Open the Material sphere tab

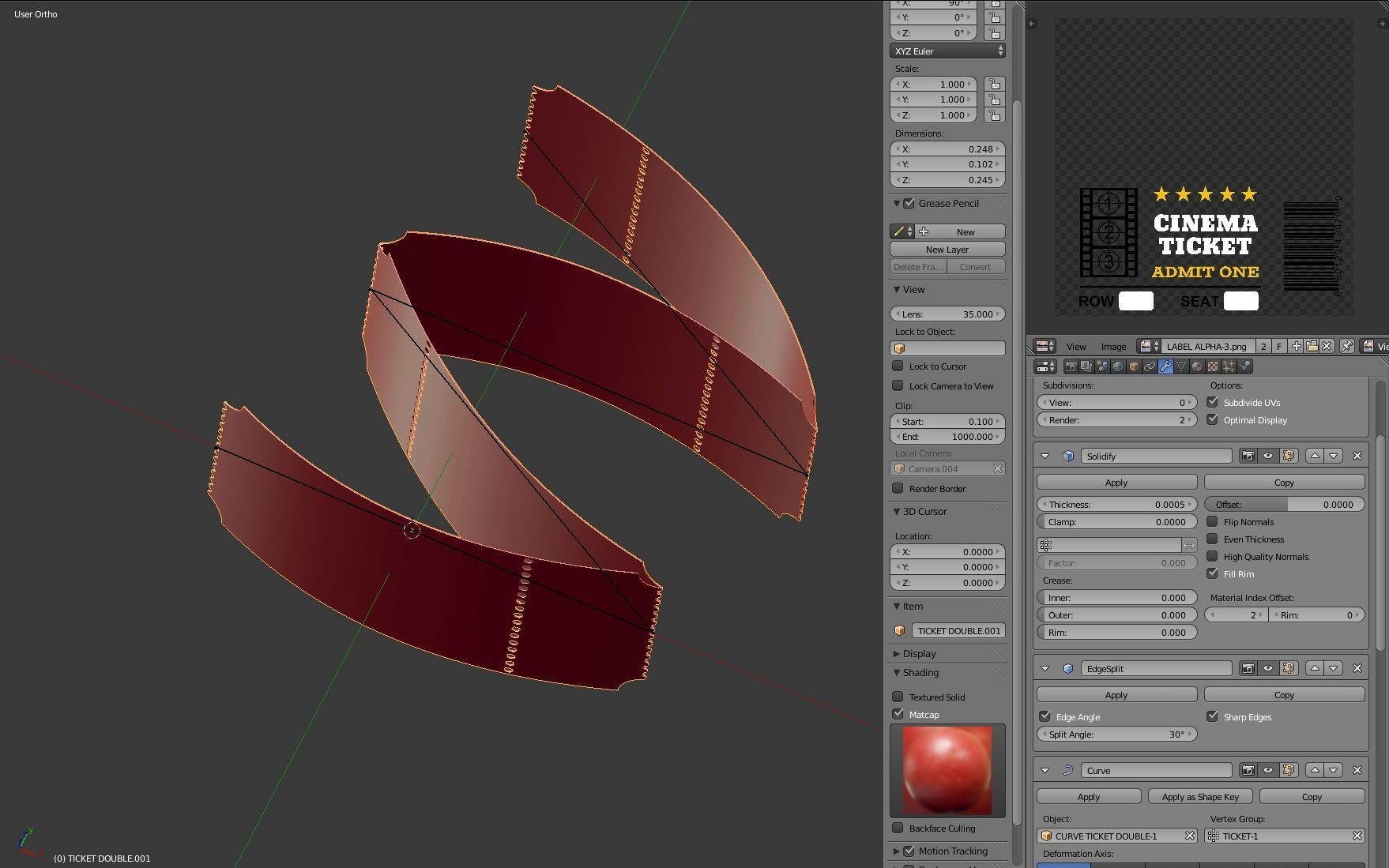(x=1197, y=366)
